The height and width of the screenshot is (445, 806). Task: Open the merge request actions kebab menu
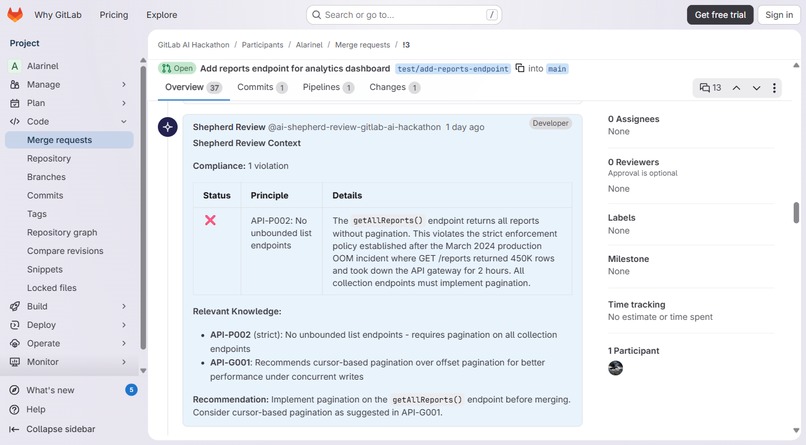click(774, 88)
